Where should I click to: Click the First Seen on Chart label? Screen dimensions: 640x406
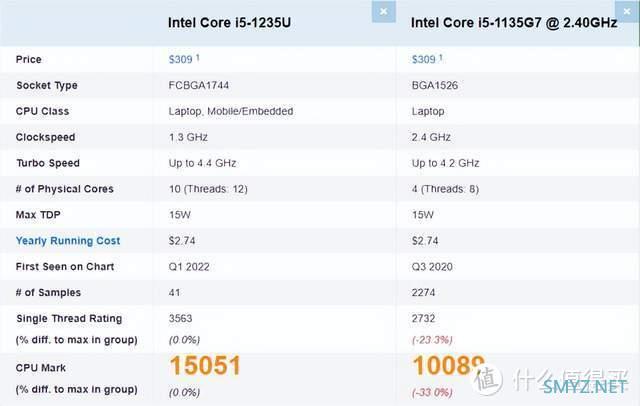coord(65,266)
